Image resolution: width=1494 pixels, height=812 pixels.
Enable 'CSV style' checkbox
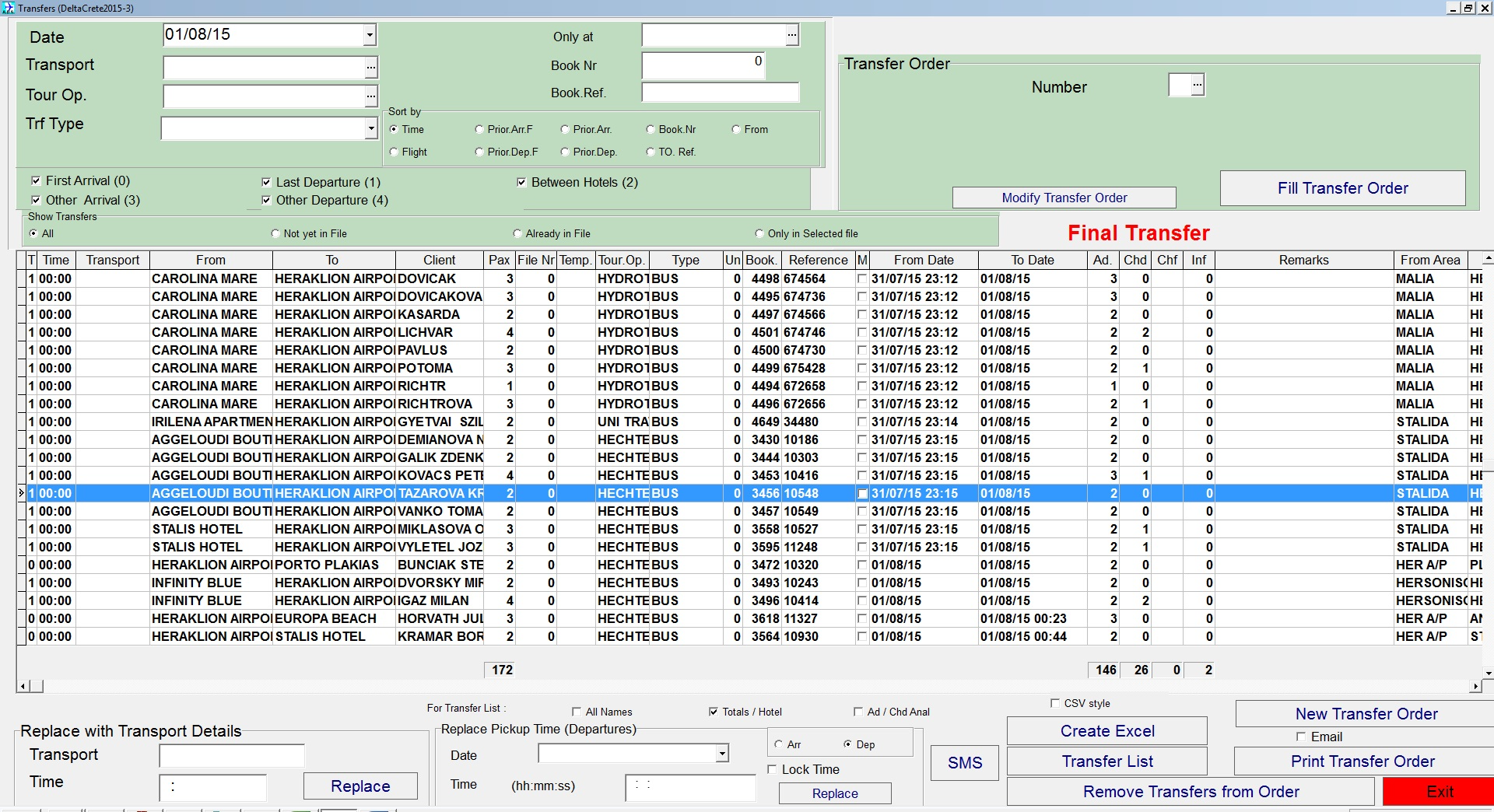[x=1054, y=702]
